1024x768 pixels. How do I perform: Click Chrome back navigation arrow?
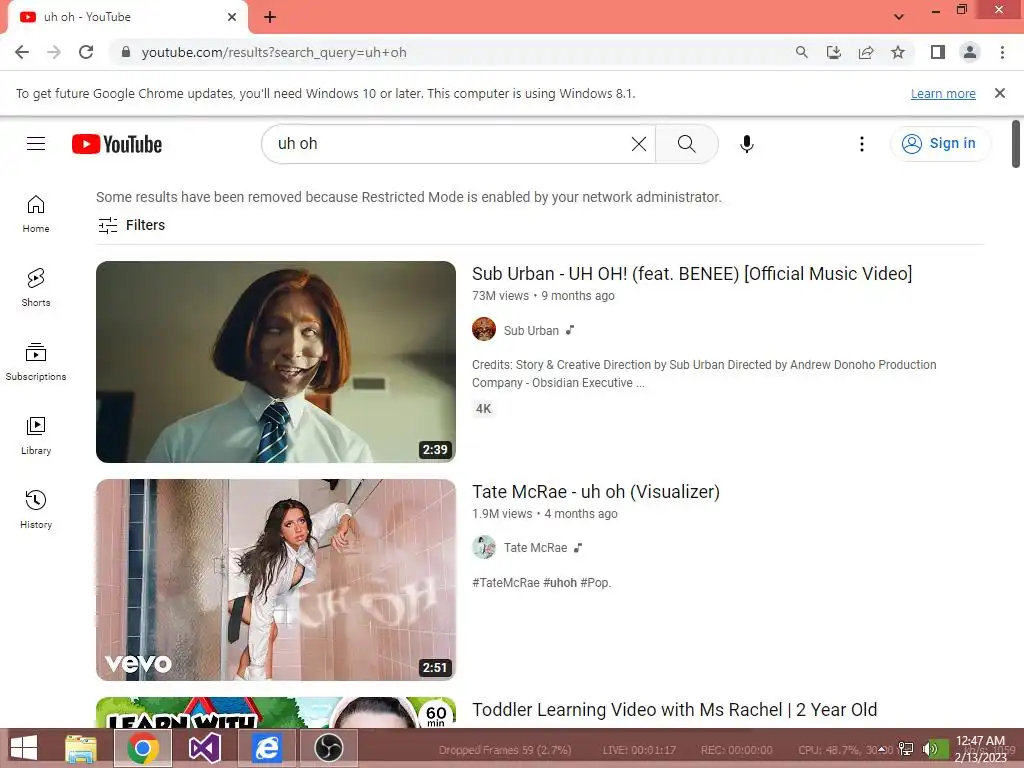point(22,52)
